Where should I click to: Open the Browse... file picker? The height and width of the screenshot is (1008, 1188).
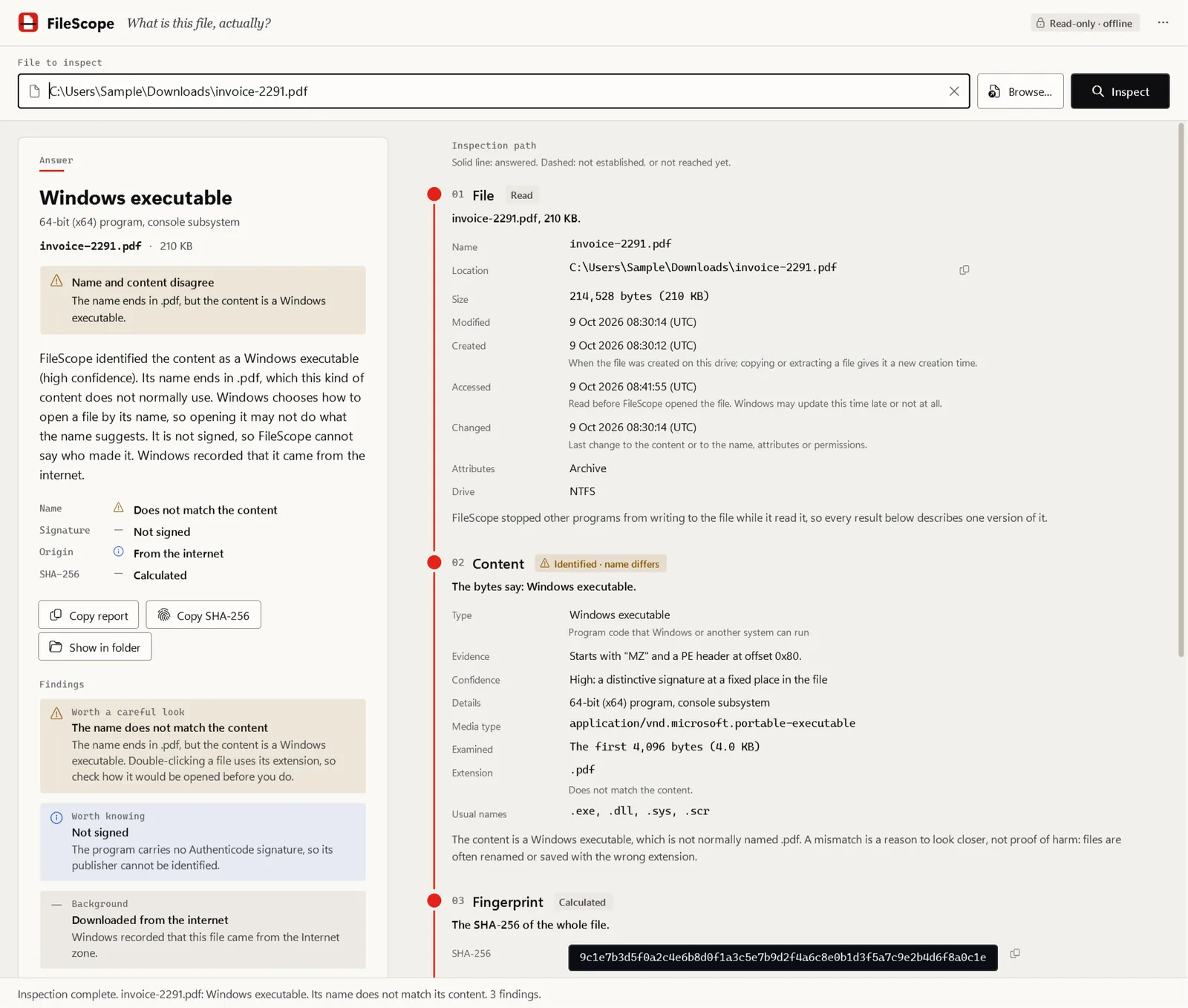[1020, 91]
